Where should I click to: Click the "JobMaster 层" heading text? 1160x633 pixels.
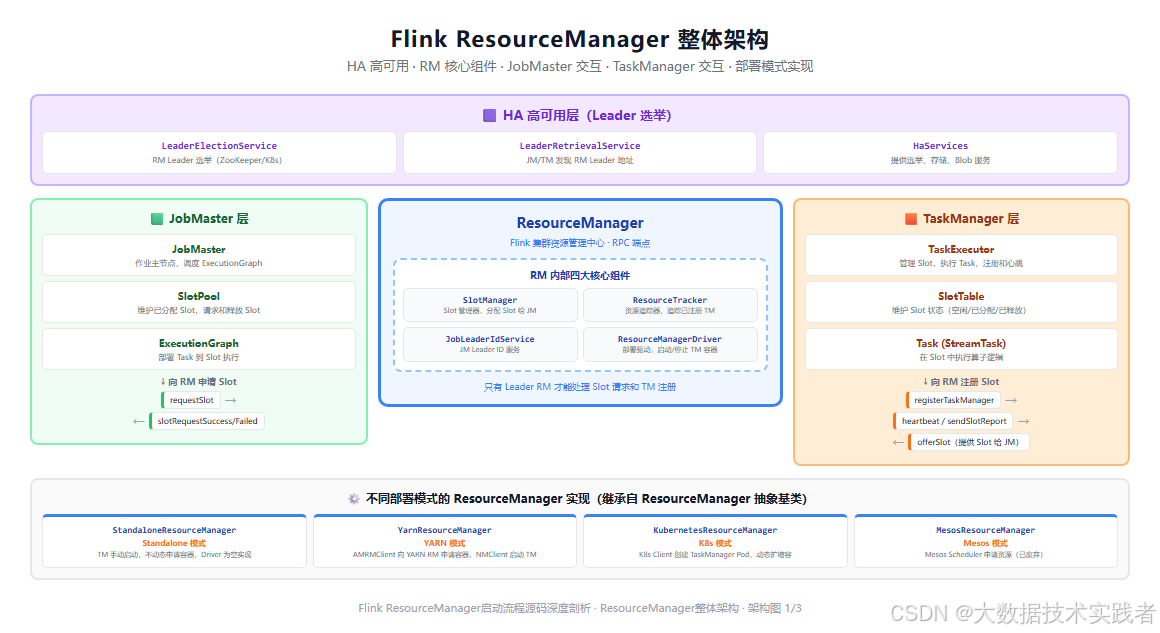[209, 219]
